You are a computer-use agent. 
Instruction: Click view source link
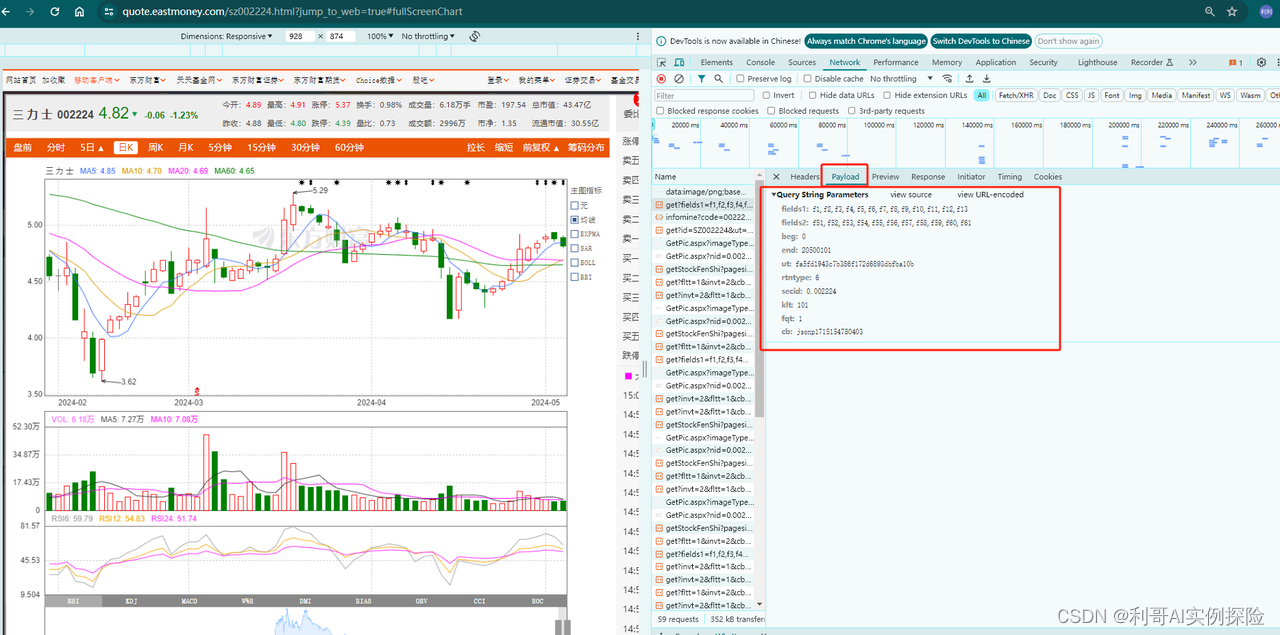[x=910, y=195]
